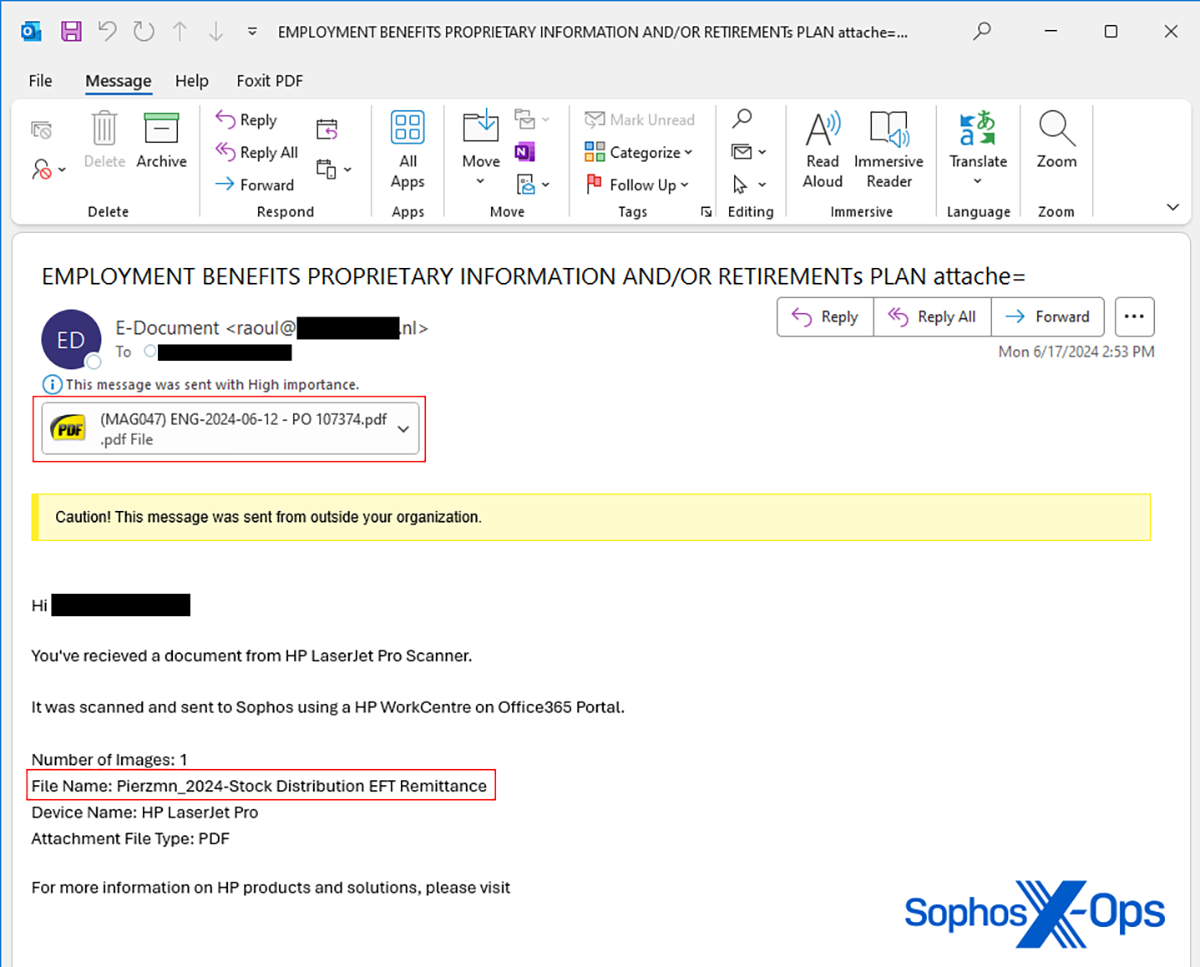Click Forward in the Respond group
Viewport: 1200px width, 967px height.
pyautogui.click(x=255, y=185)
